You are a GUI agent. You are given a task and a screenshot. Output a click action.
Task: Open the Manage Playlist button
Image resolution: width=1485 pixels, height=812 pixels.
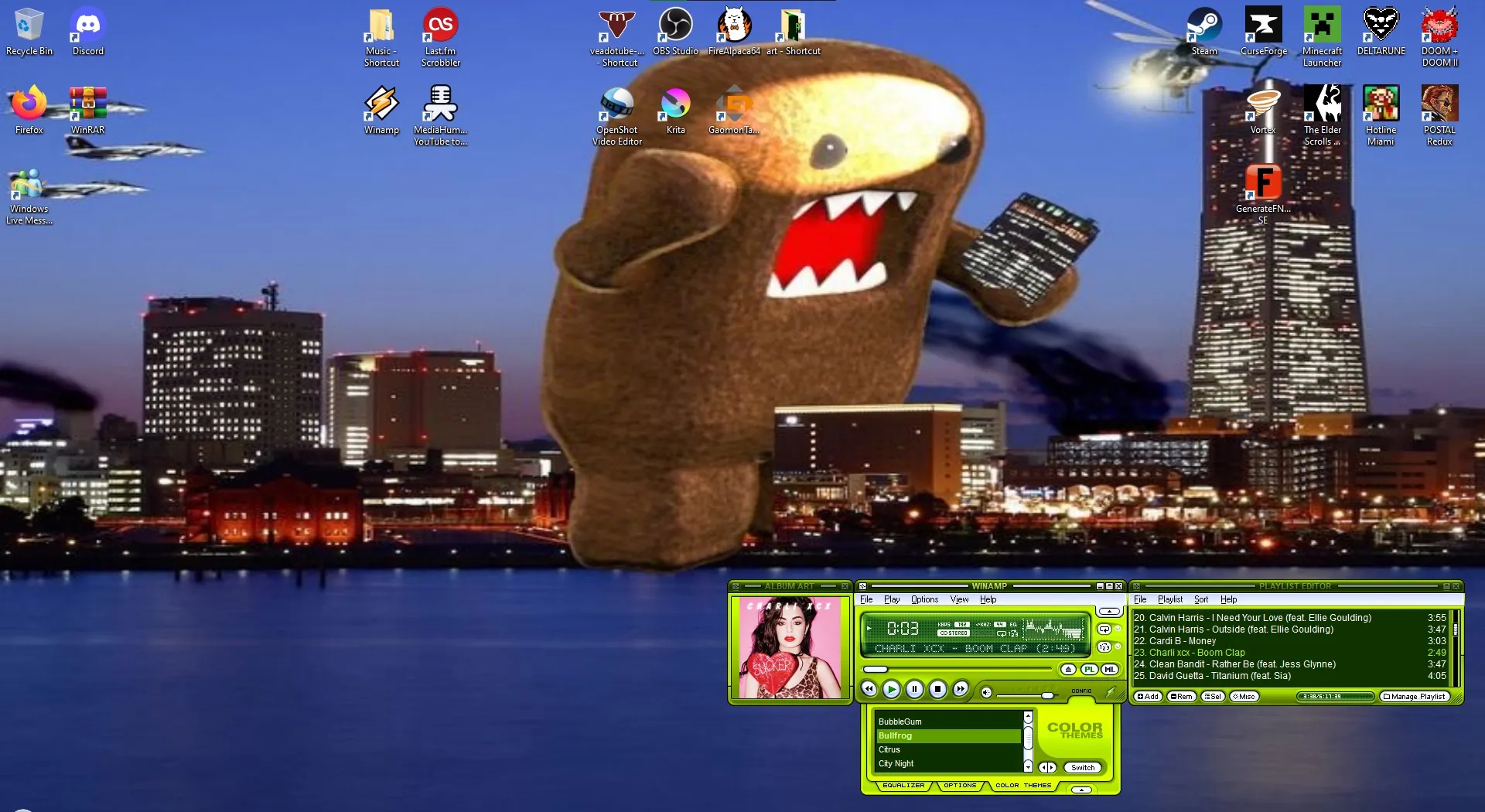tap(1414, 697)
